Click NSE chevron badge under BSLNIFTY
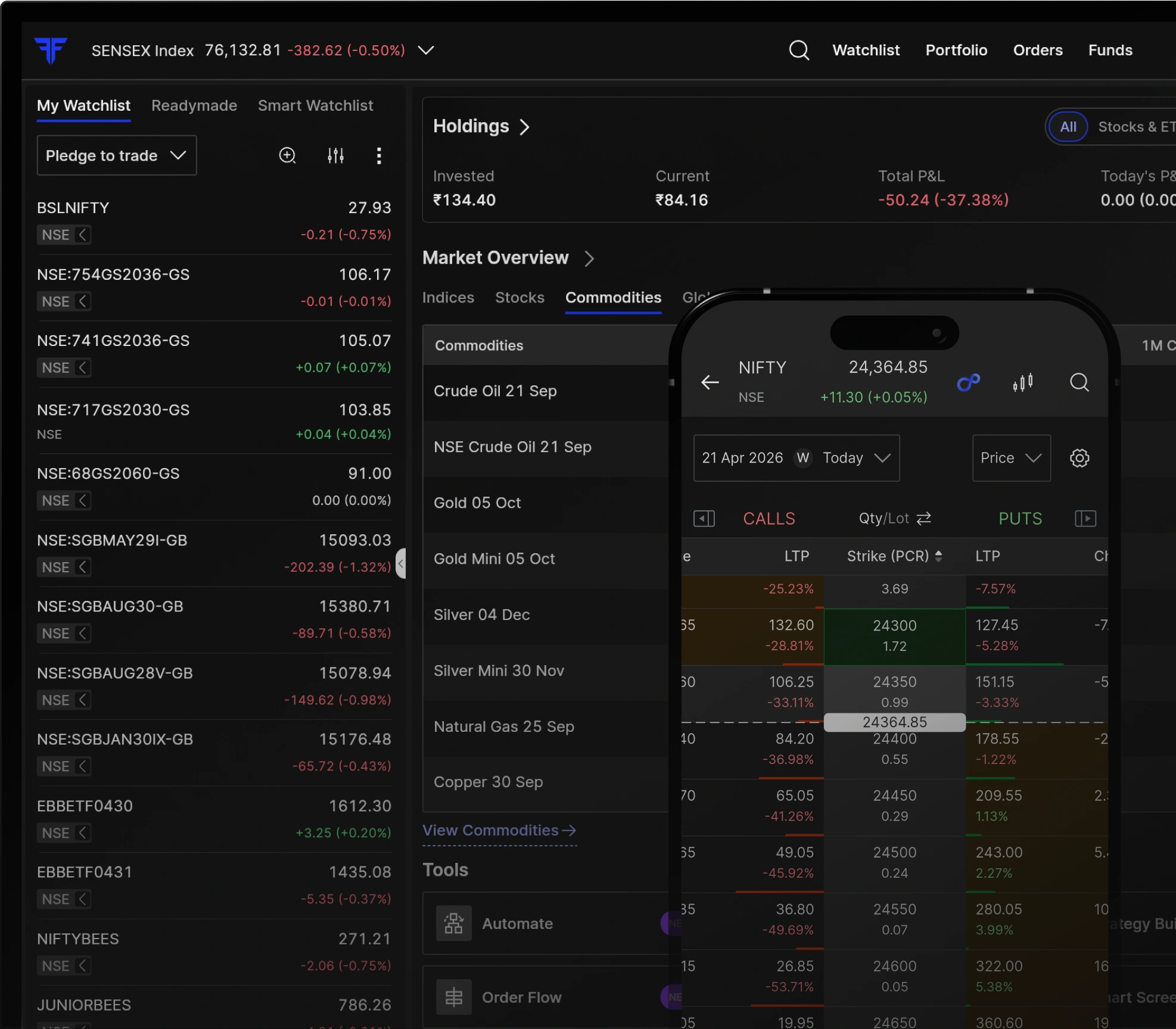 [64, 235]
